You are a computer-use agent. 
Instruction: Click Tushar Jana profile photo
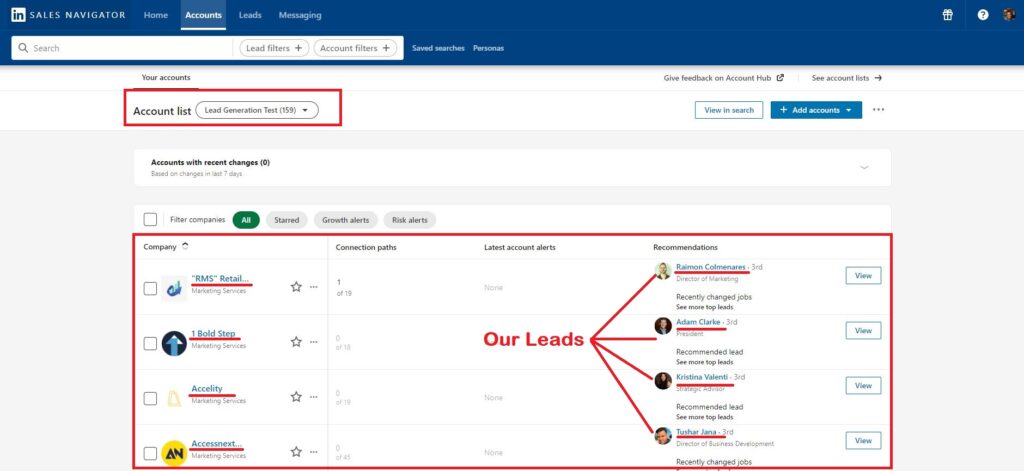tap(663, 436)
